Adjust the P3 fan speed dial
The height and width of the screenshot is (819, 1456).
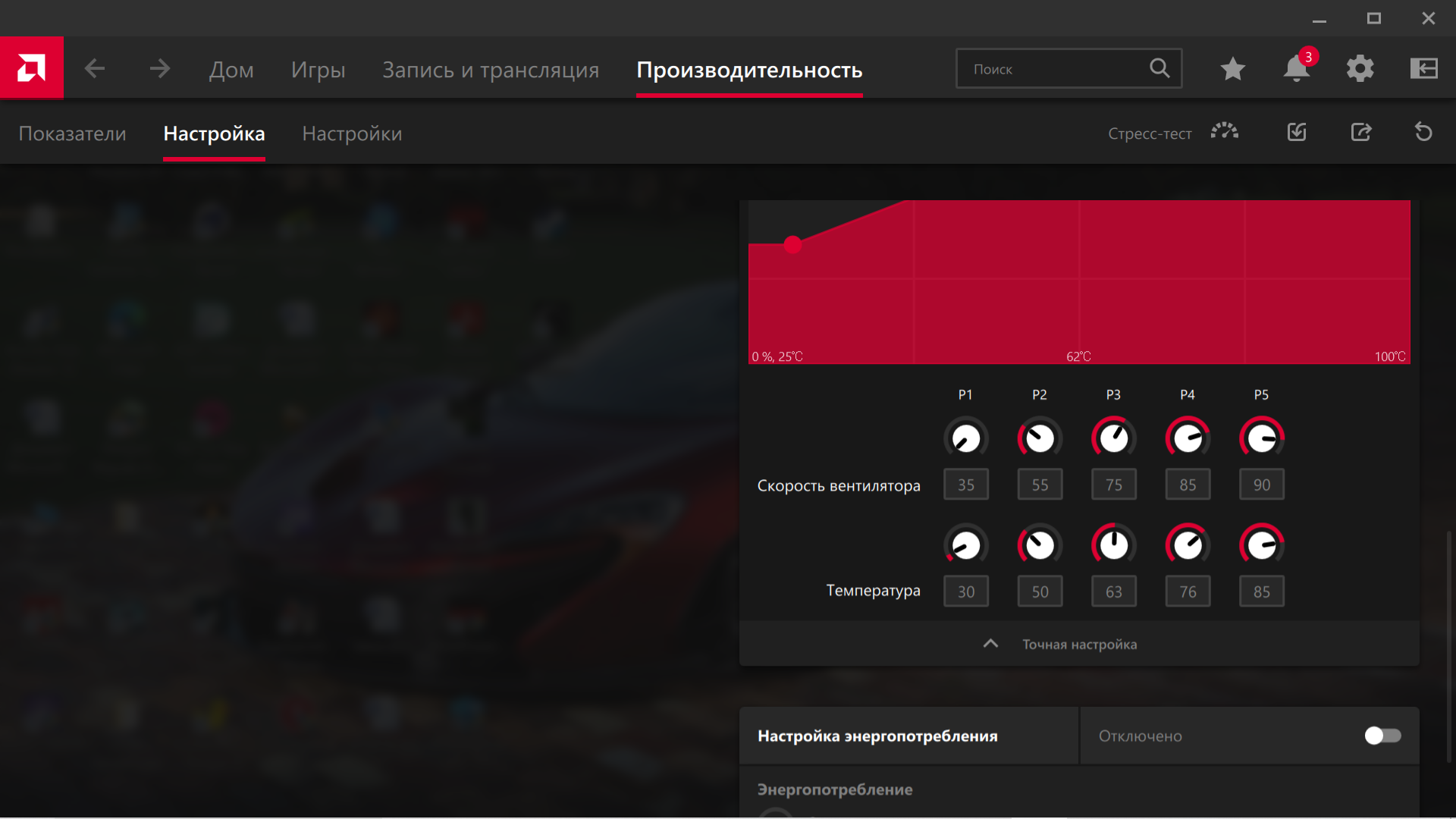(x=1113, y=438)
